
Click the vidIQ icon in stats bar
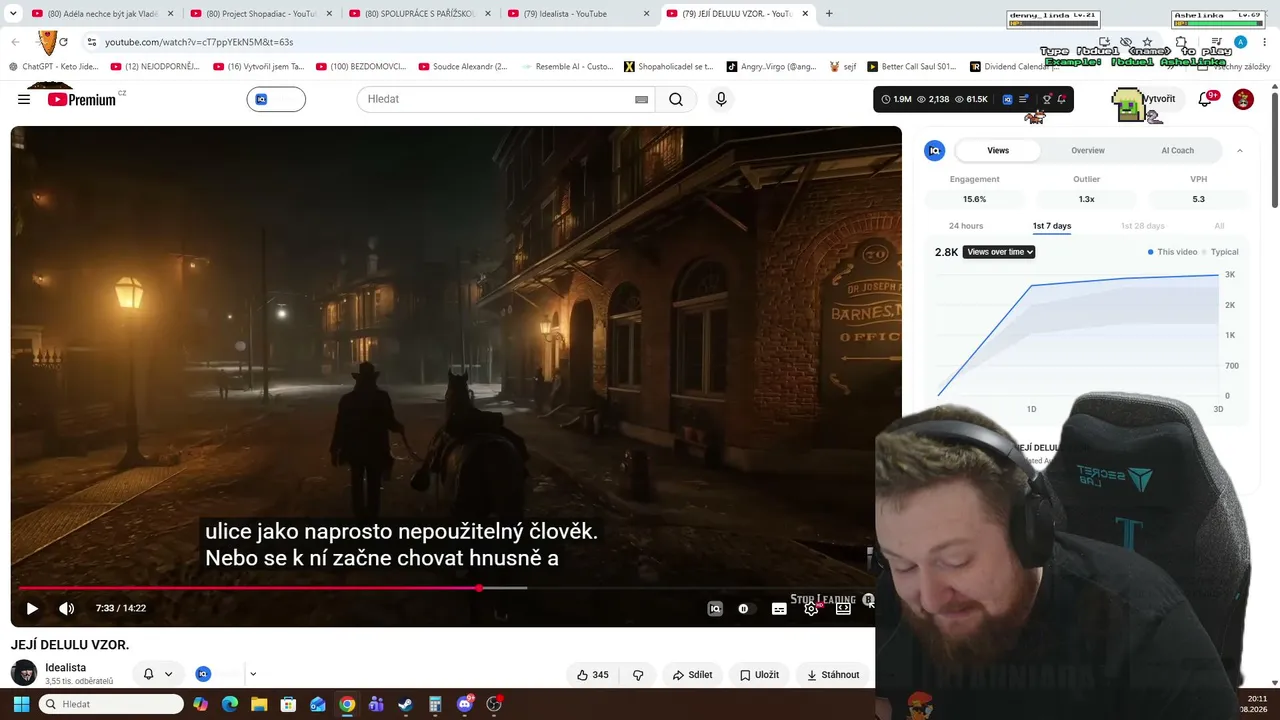click(1007, 99)
